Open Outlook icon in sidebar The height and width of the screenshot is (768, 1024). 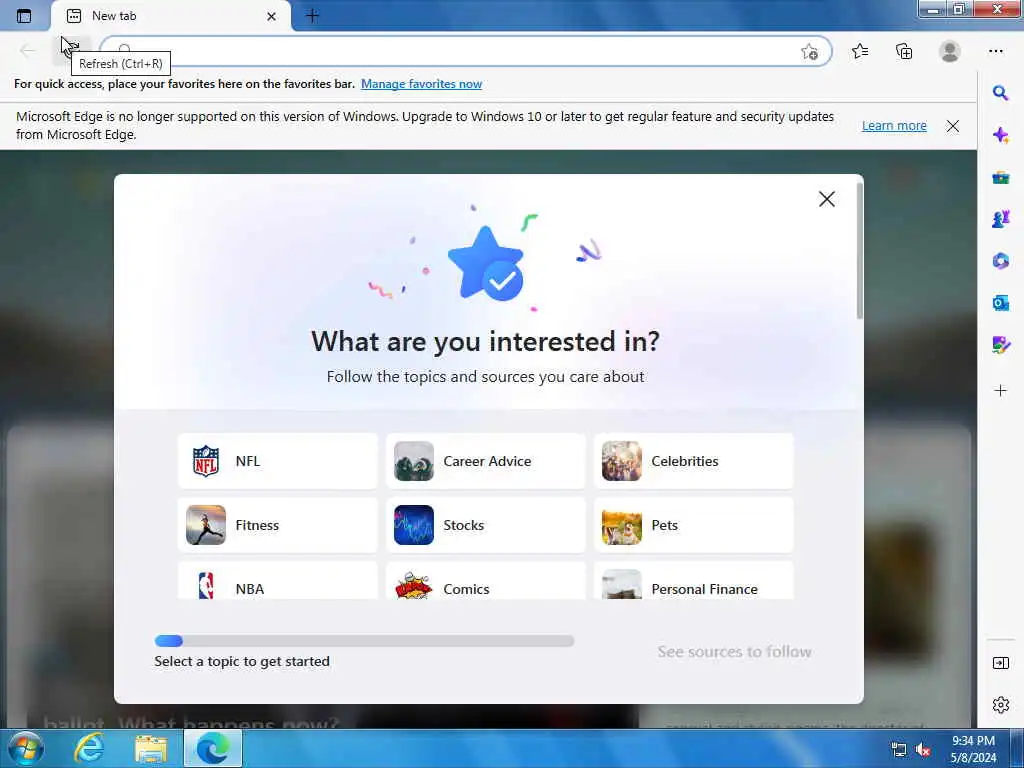(x=1000, y=302)
